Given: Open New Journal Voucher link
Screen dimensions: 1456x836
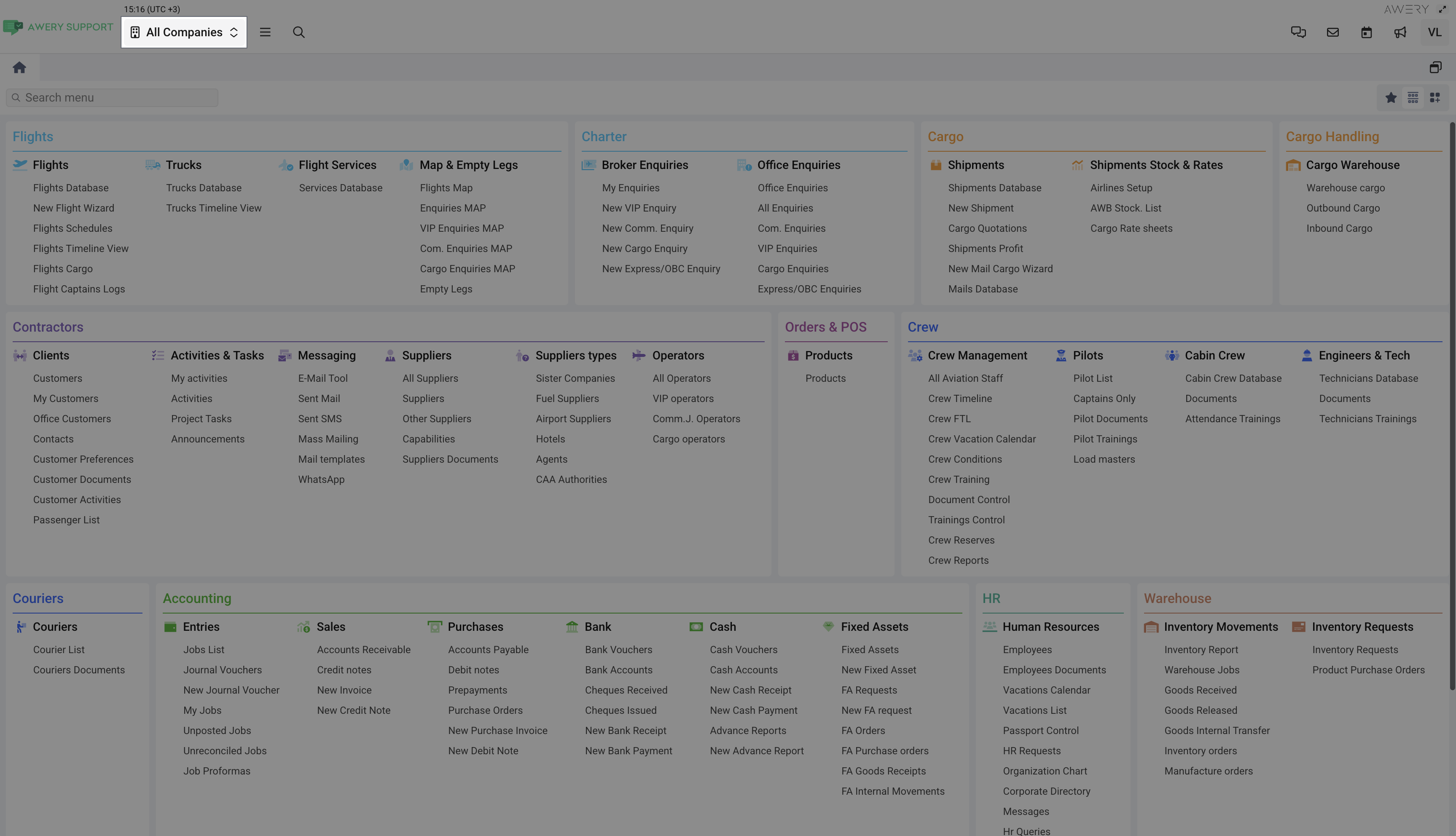Looking at the screenshot, I should pos(231,690).
